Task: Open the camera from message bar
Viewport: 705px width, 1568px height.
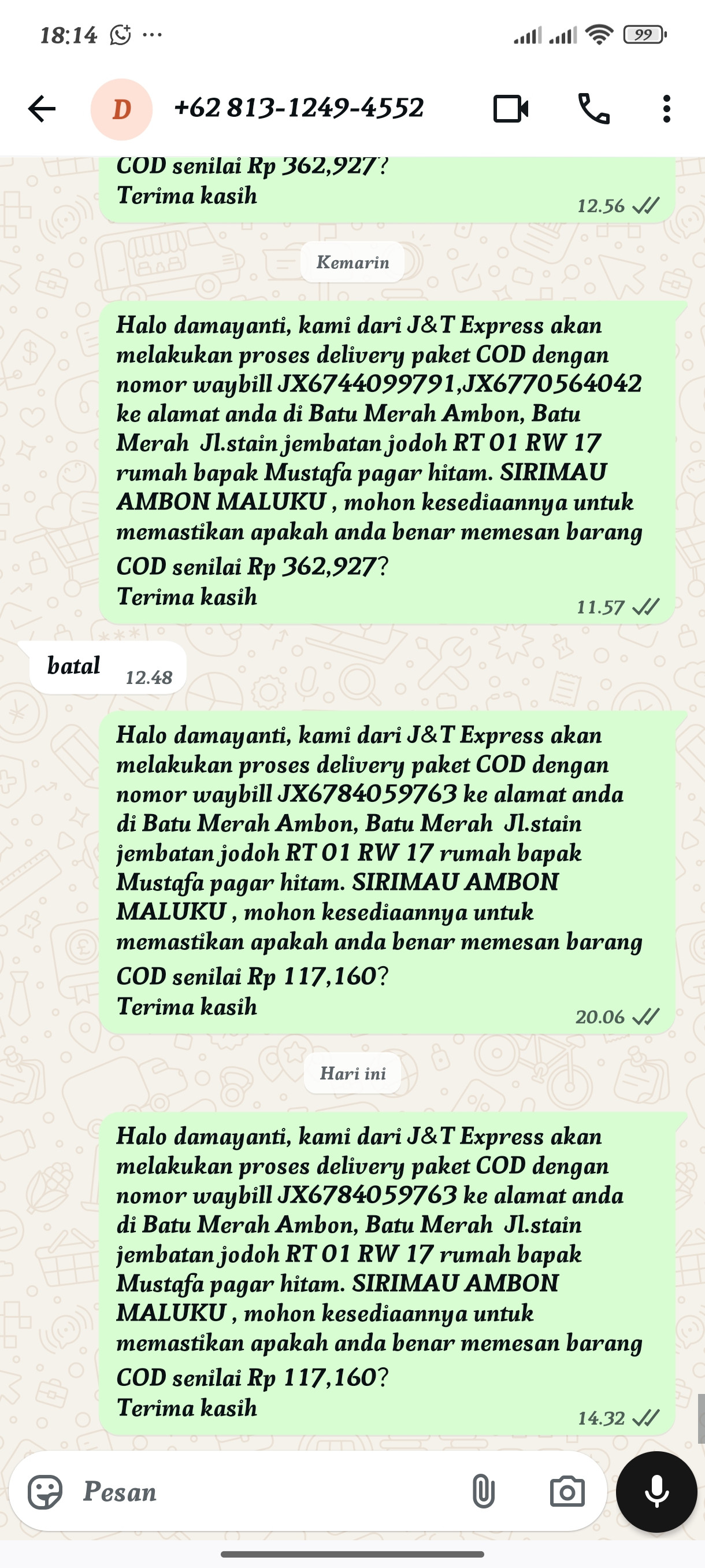Action: [567, 1492]
